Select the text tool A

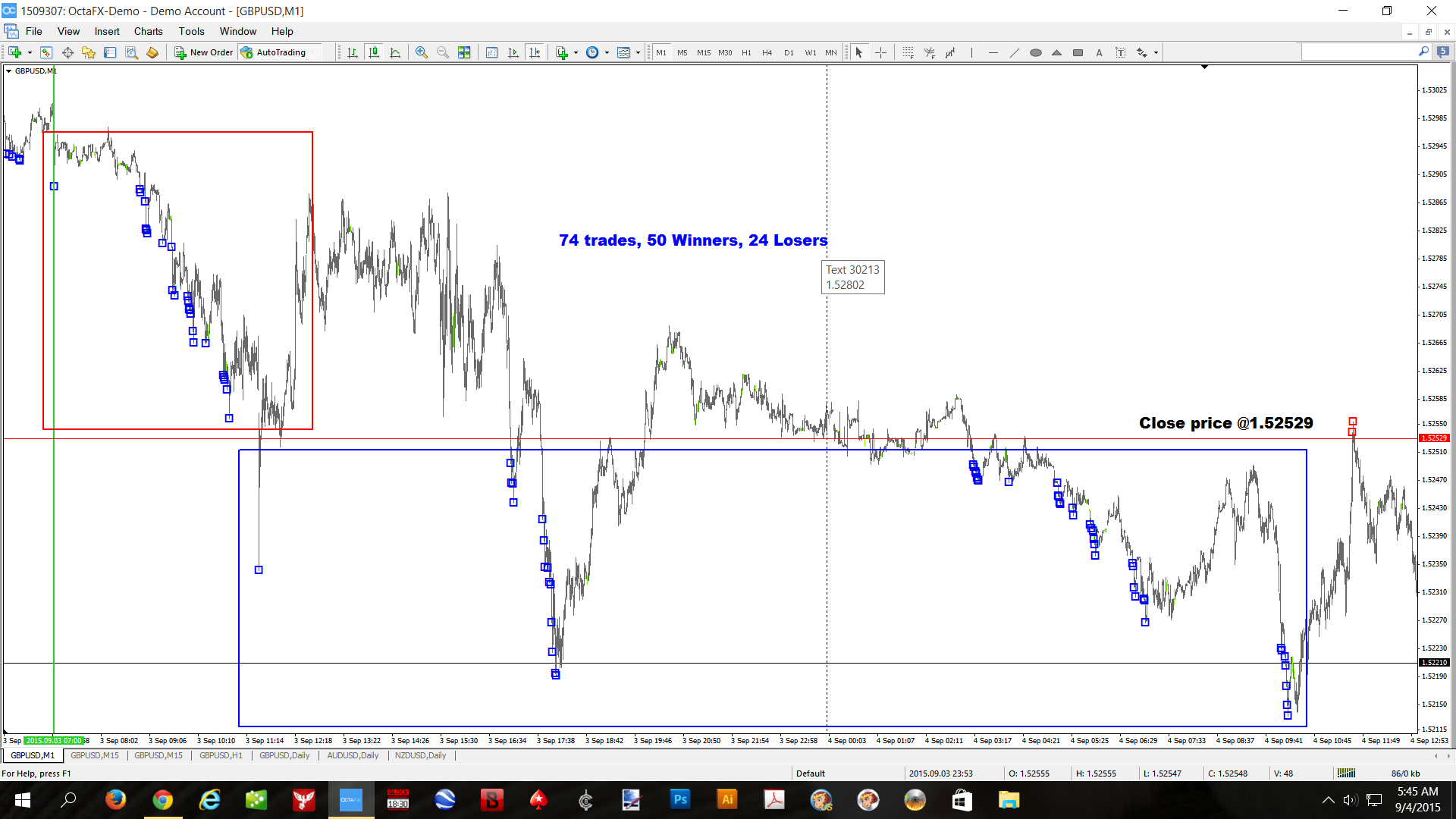point(1099,52)
